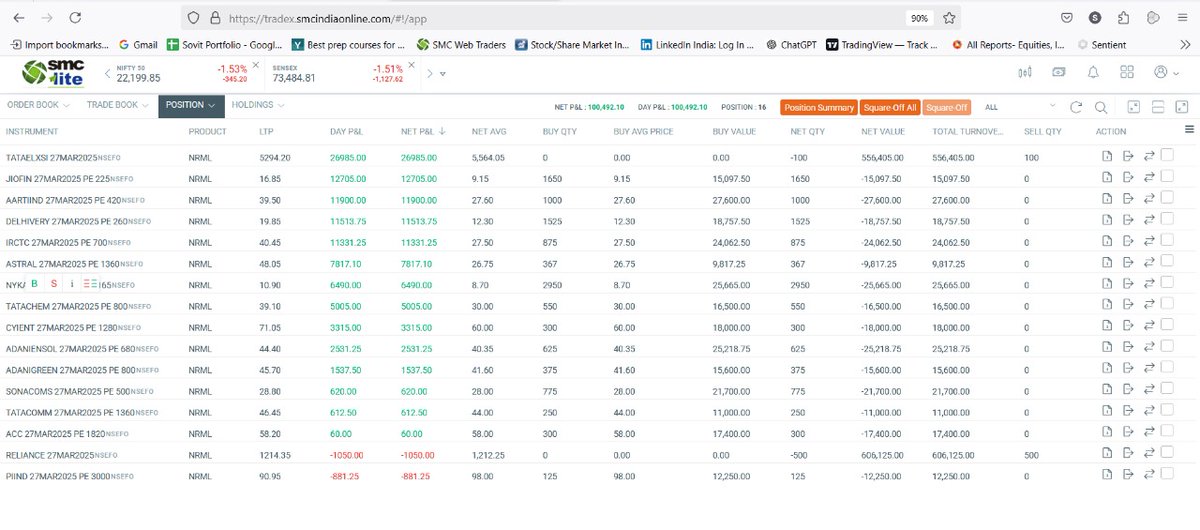The image size is (1200, 530).
Task: Click the Sell S button on NYKAA row
Action: 54,283
